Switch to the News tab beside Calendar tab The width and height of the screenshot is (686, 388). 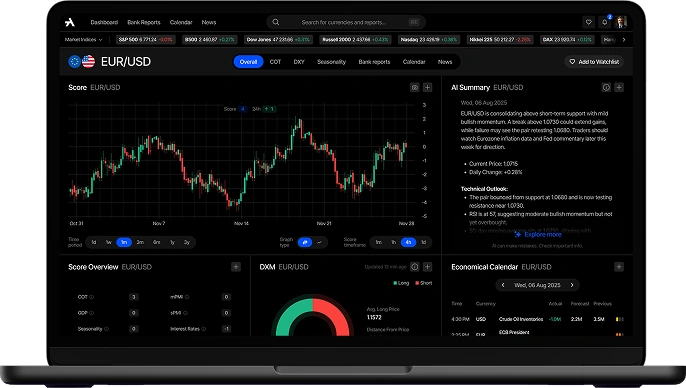pos(445,62)
